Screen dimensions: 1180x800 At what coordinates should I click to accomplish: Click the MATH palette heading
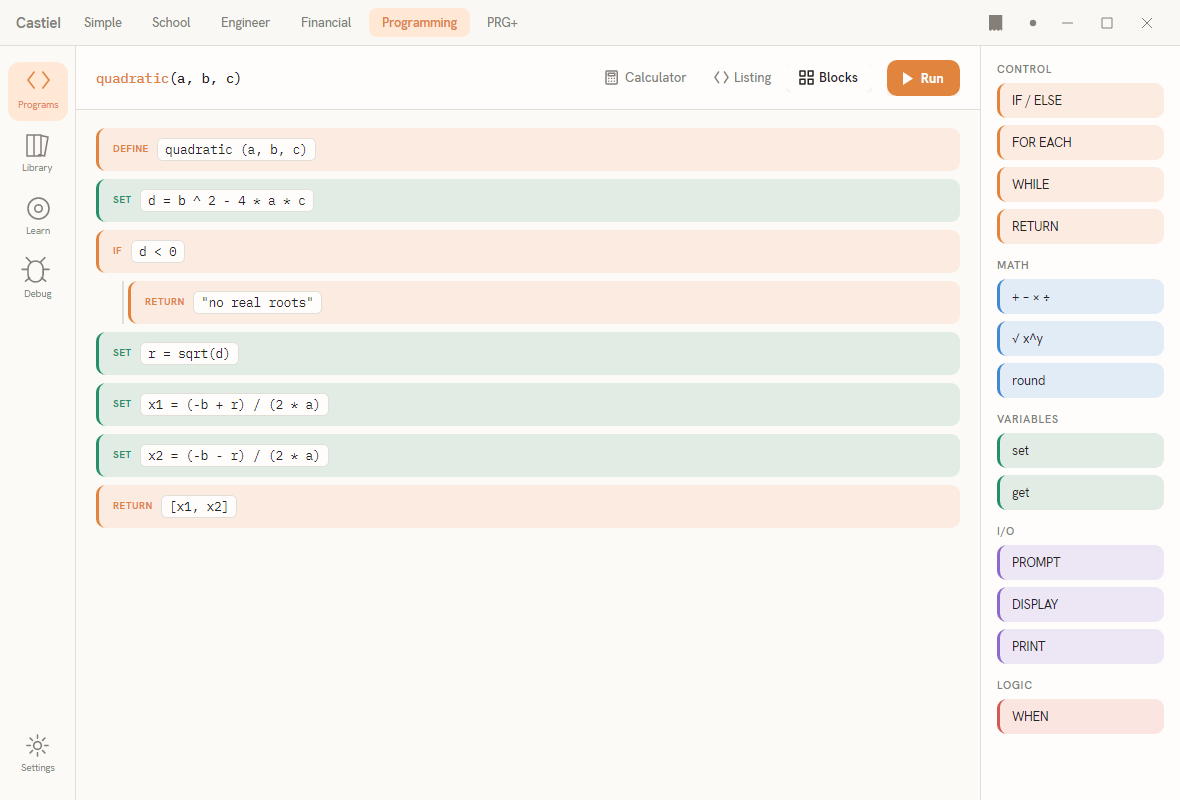(1013, 265)
